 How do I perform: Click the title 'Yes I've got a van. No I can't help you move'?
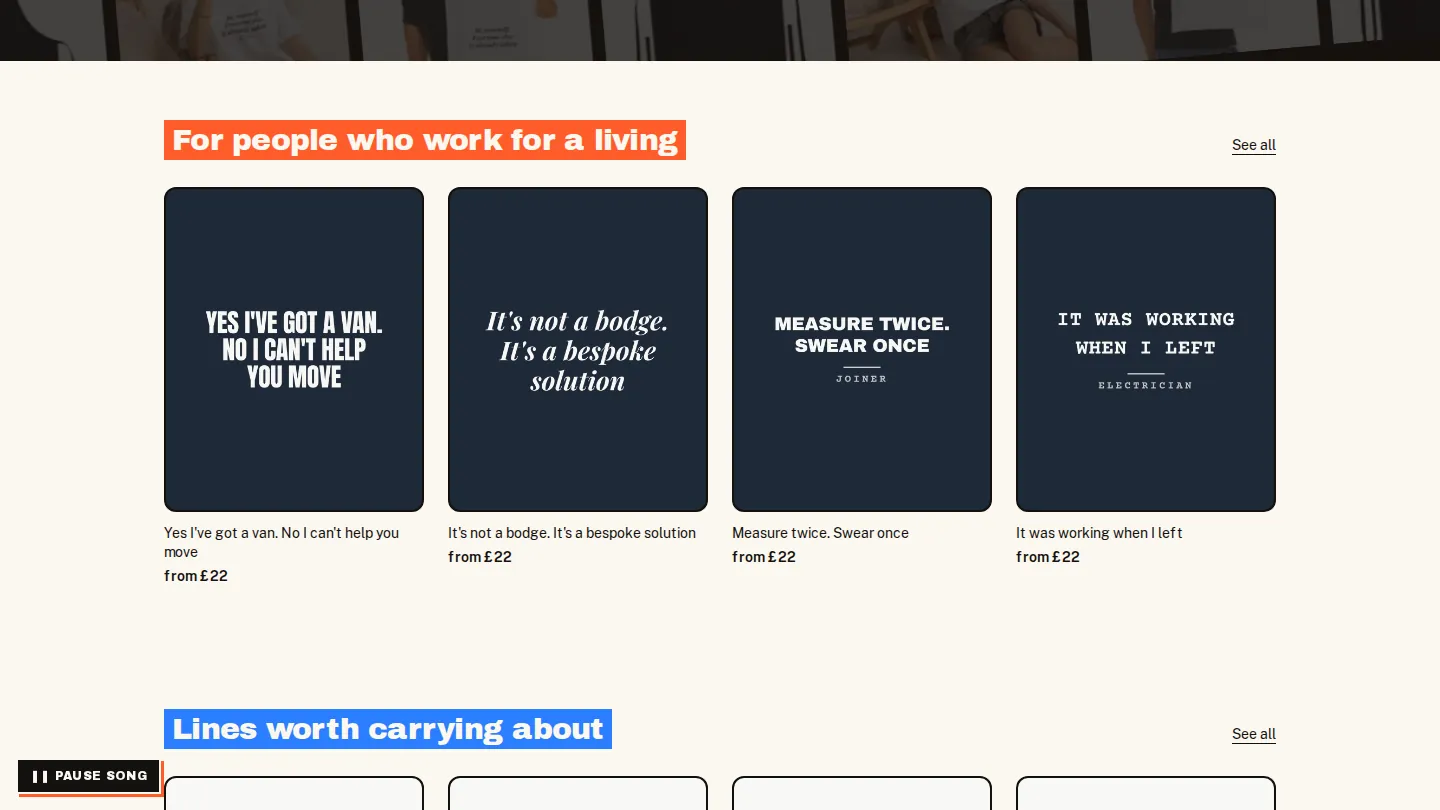click(x=282, y=542)
